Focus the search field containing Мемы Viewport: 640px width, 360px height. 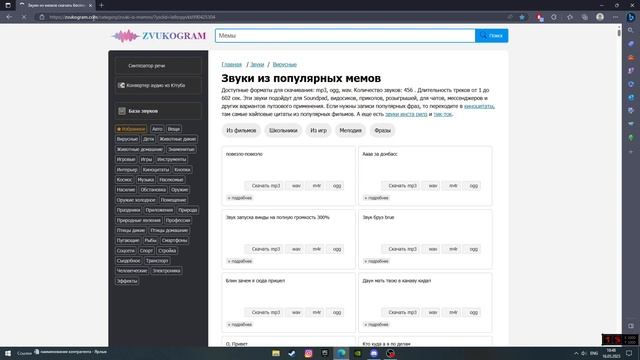(x=345, y=36)
